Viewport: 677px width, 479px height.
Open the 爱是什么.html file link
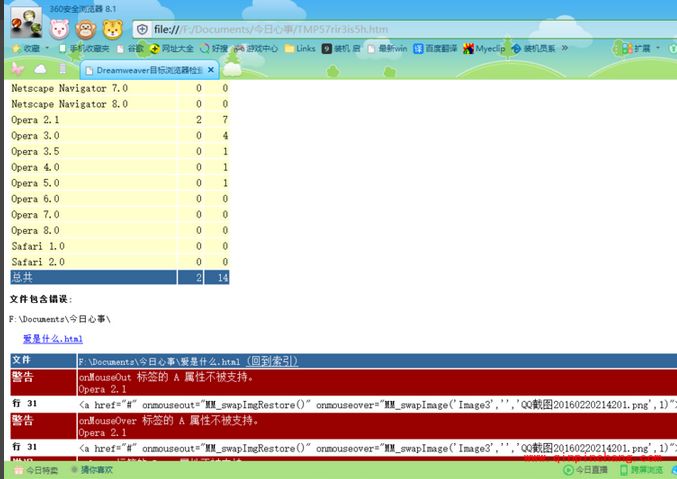point(53,339)
